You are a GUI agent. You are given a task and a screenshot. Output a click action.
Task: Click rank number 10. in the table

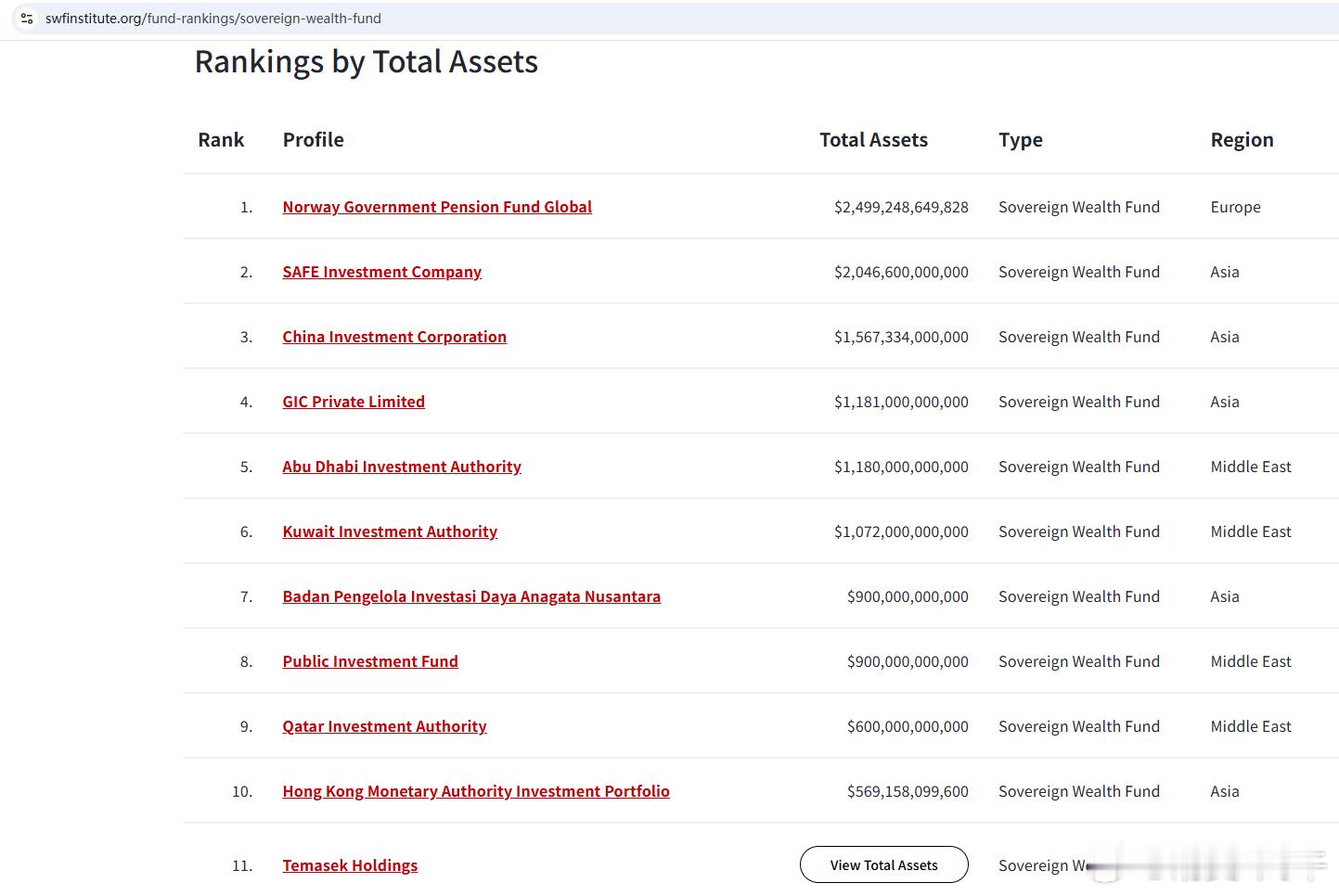click(242, 791)
